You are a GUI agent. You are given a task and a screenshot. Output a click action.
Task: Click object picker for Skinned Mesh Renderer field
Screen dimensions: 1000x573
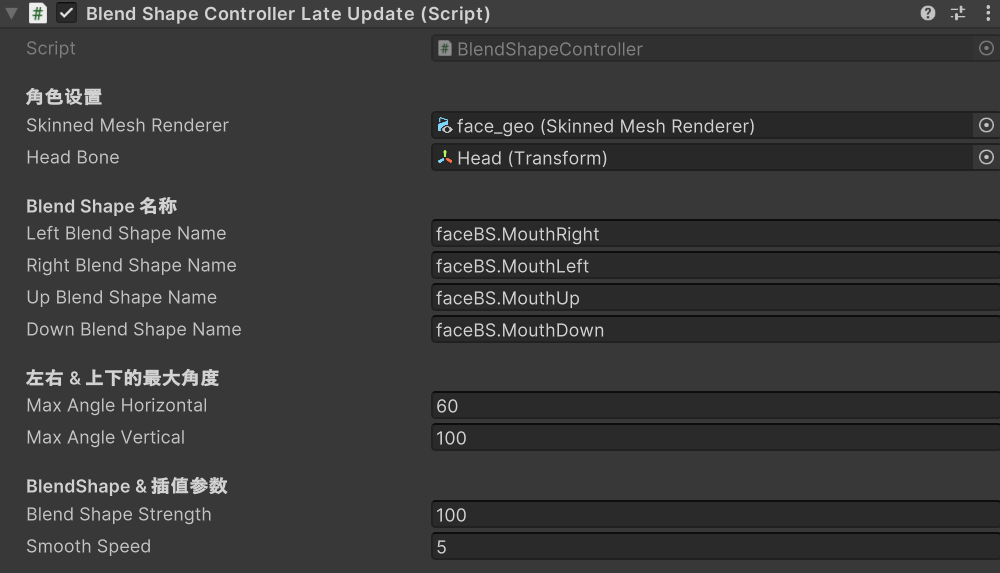(x=986, y=125)
